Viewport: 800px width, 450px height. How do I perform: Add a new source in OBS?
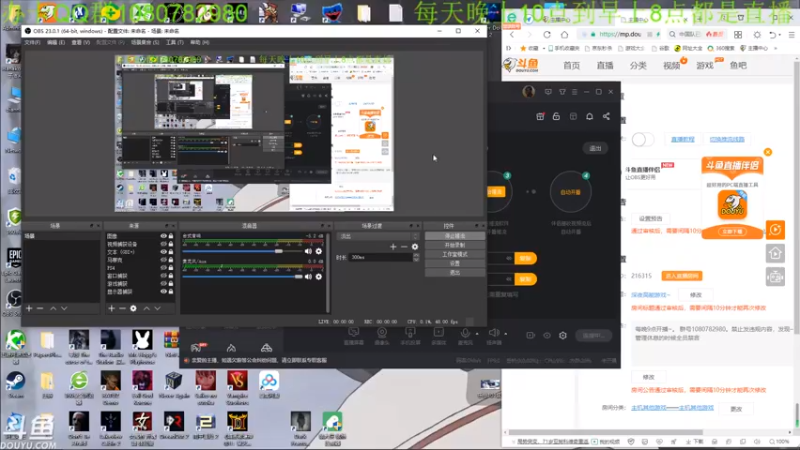pos(111,309)
